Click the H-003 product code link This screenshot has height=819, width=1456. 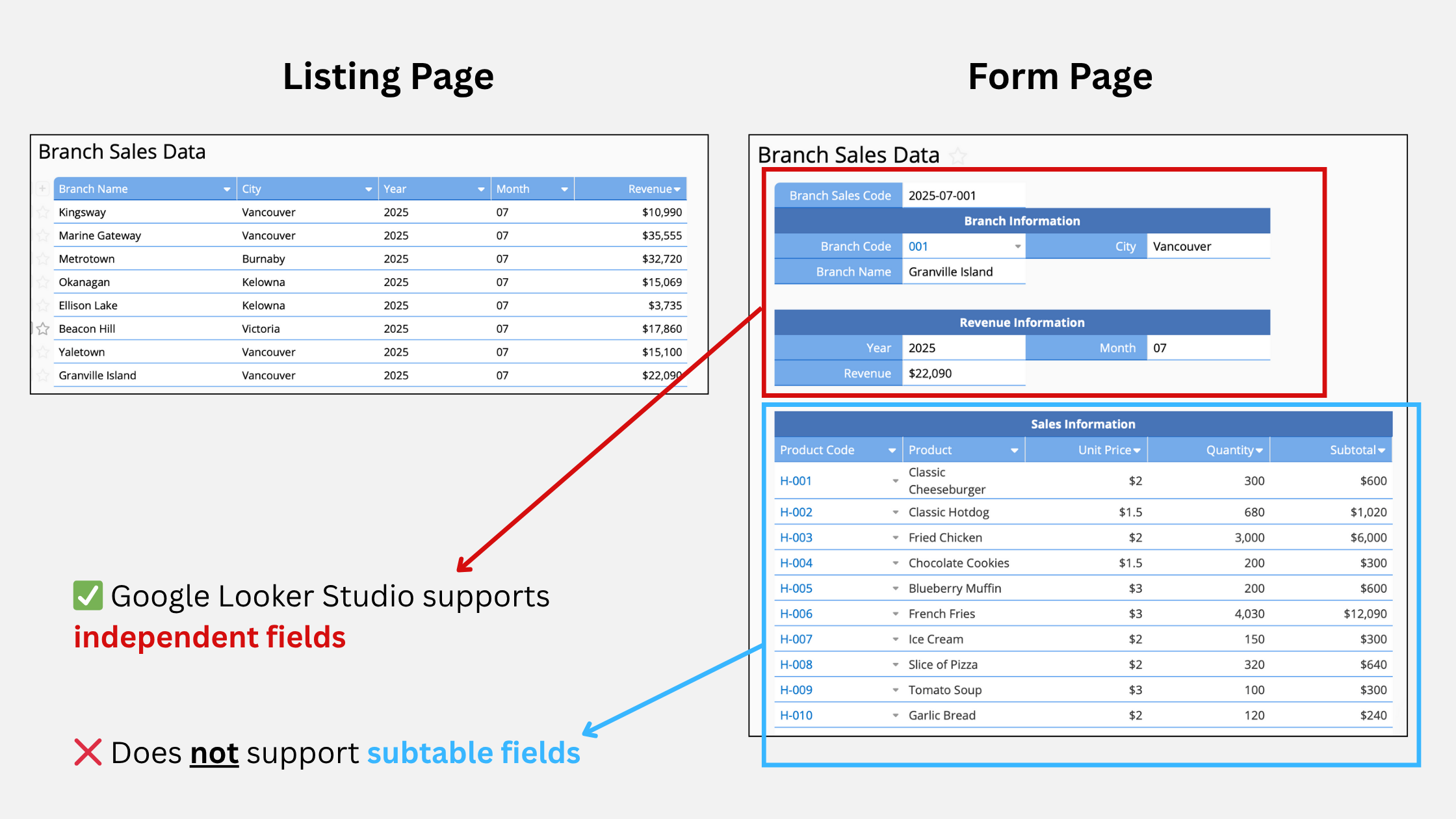796,538
